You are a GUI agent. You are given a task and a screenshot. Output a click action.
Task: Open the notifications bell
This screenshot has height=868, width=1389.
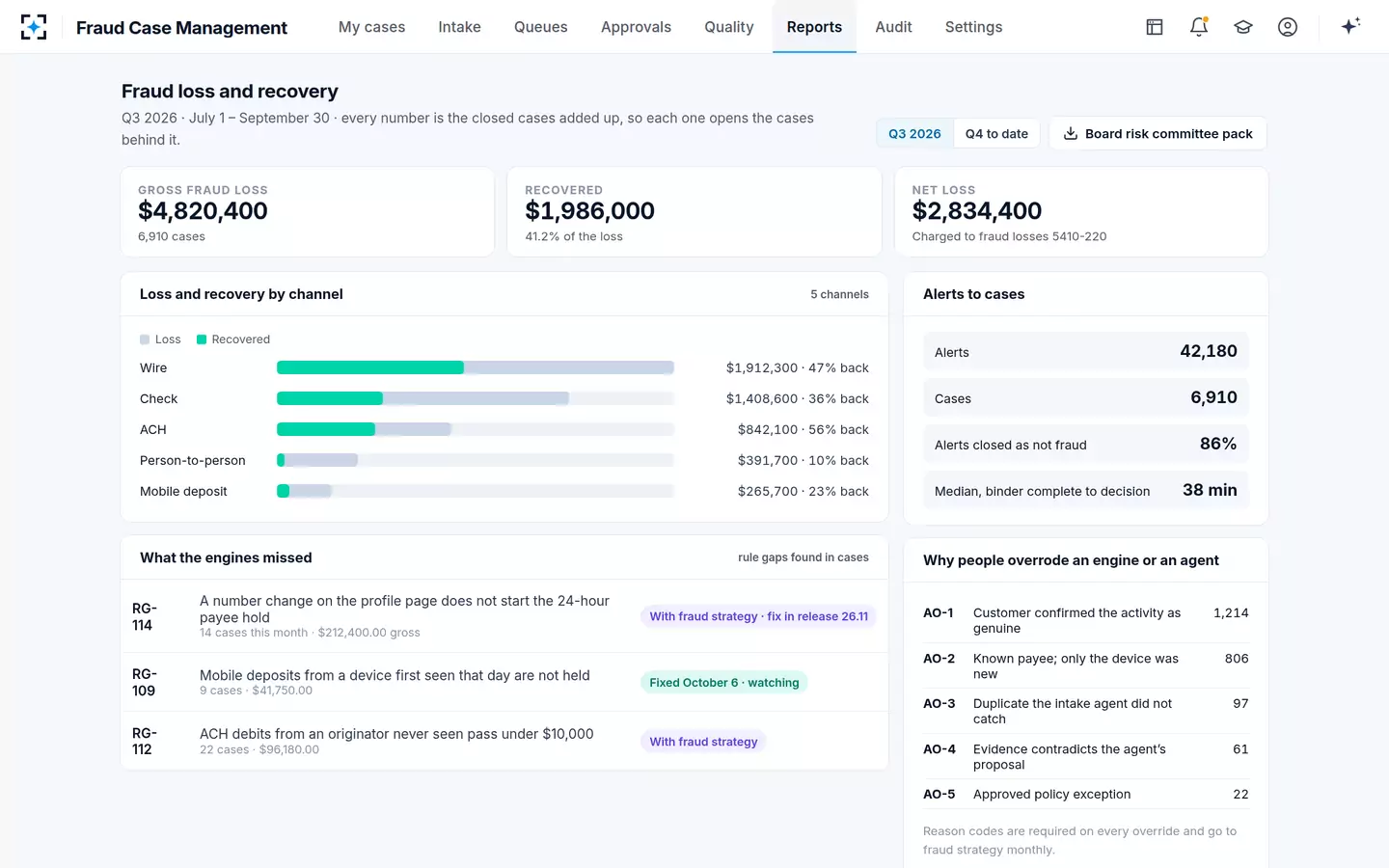point(1199,27)
